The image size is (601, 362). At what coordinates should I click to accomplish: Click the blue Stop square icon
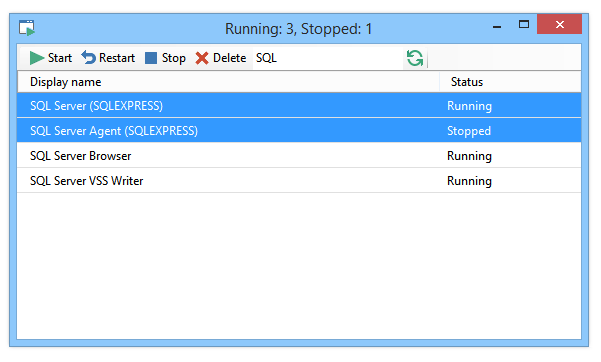151,58
